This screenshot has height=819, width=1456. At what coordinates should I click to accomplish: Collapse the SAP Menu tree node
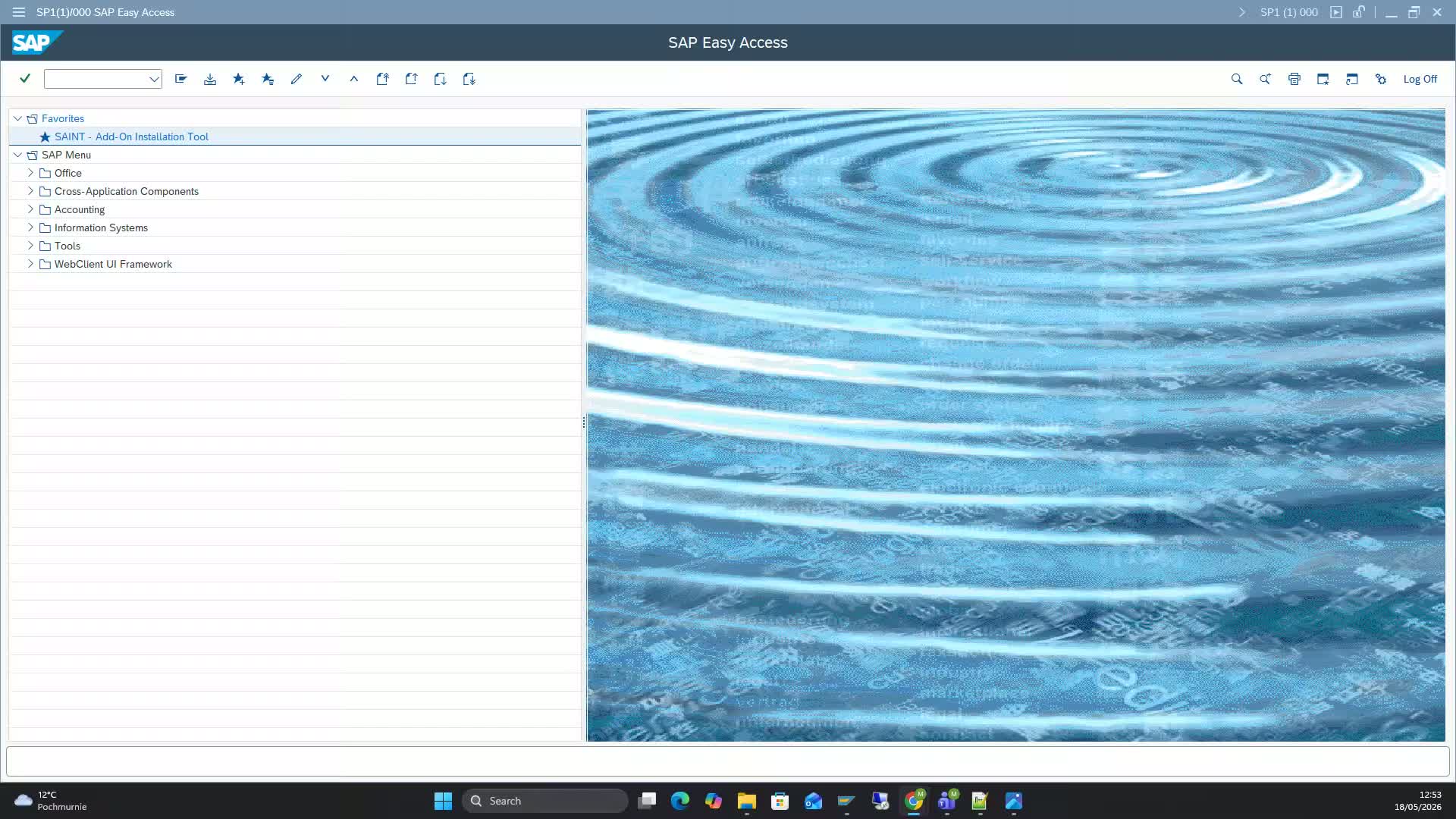click(17, 155)
